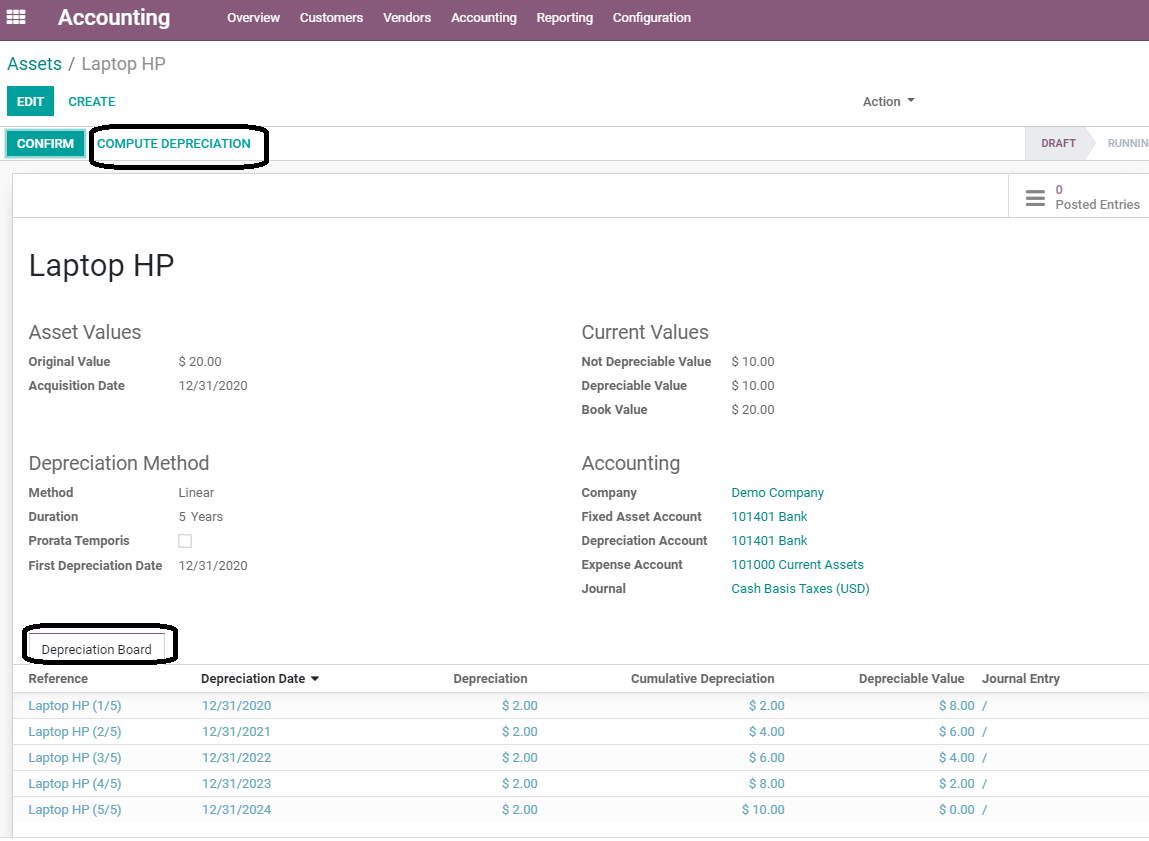This screenshot has height=841, width=1149.
Task: Open the Customers menu
Action: coord(331,18)
